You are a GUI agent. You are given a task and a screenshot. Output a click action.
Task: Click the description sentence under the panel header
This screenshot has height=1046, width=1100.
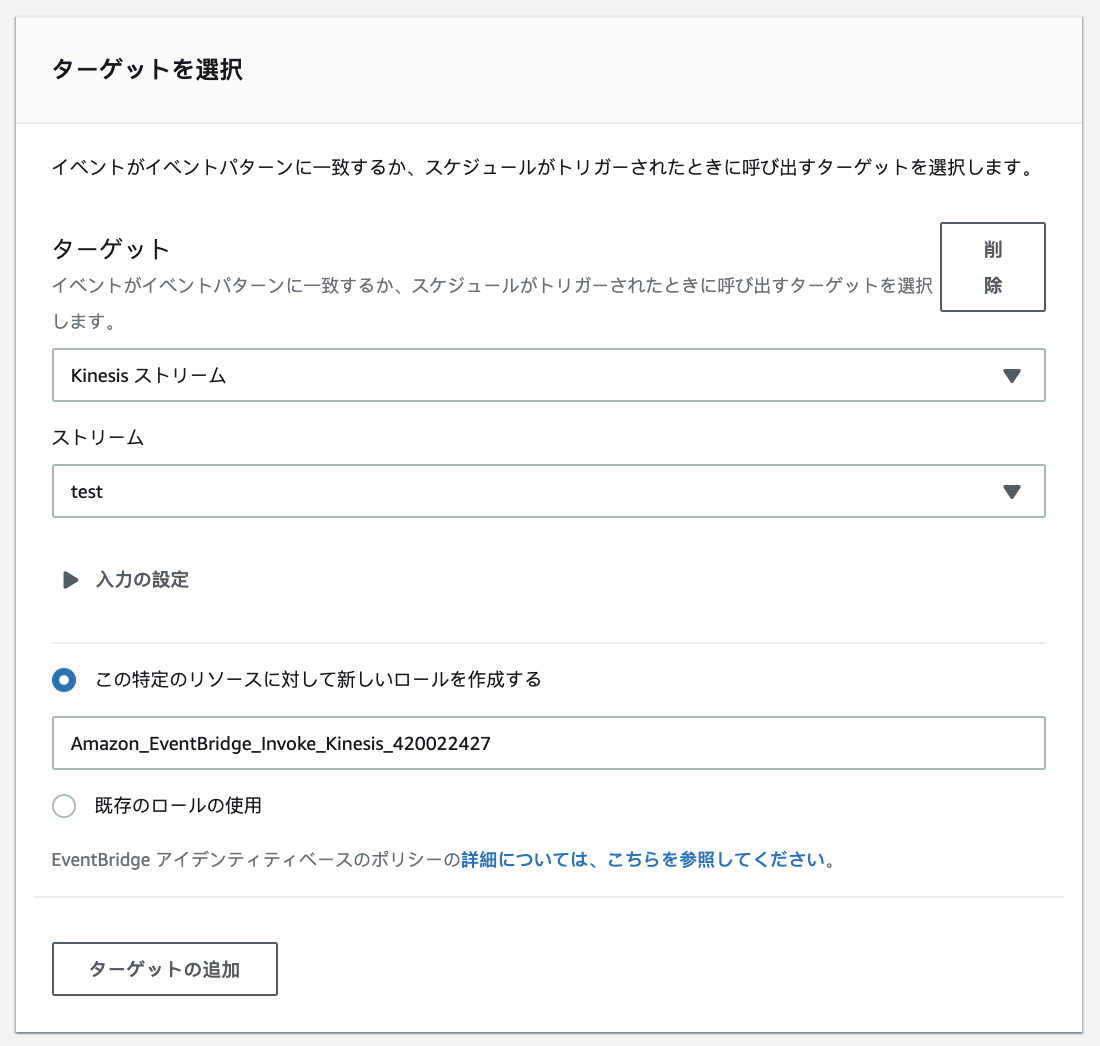(540, 167)
